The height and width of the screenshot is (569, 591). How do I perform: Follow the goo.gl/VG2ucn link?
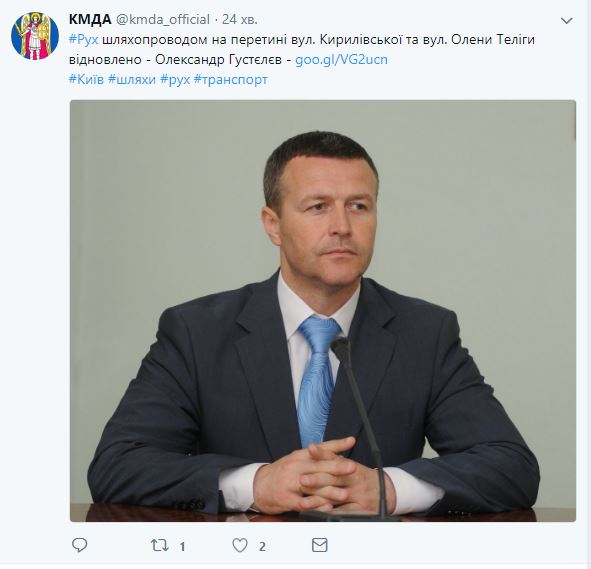tap(341, 60)
